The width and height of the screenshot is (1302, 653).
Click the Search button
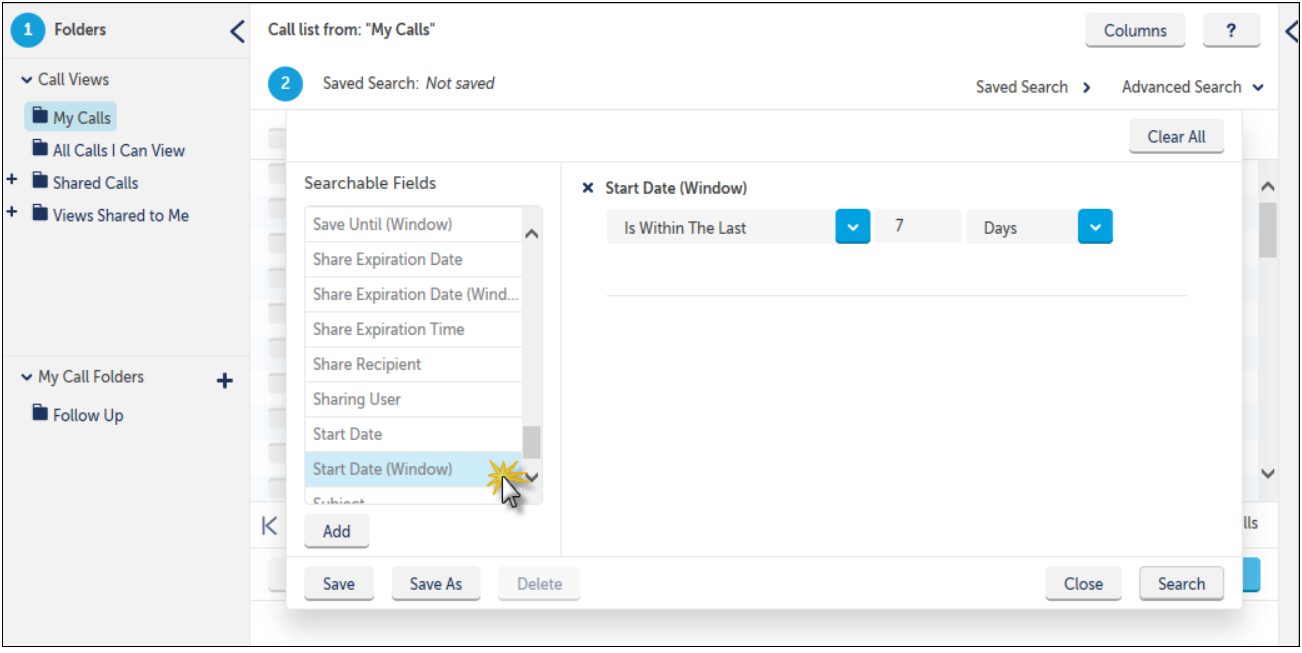(x=1181, y=584)
